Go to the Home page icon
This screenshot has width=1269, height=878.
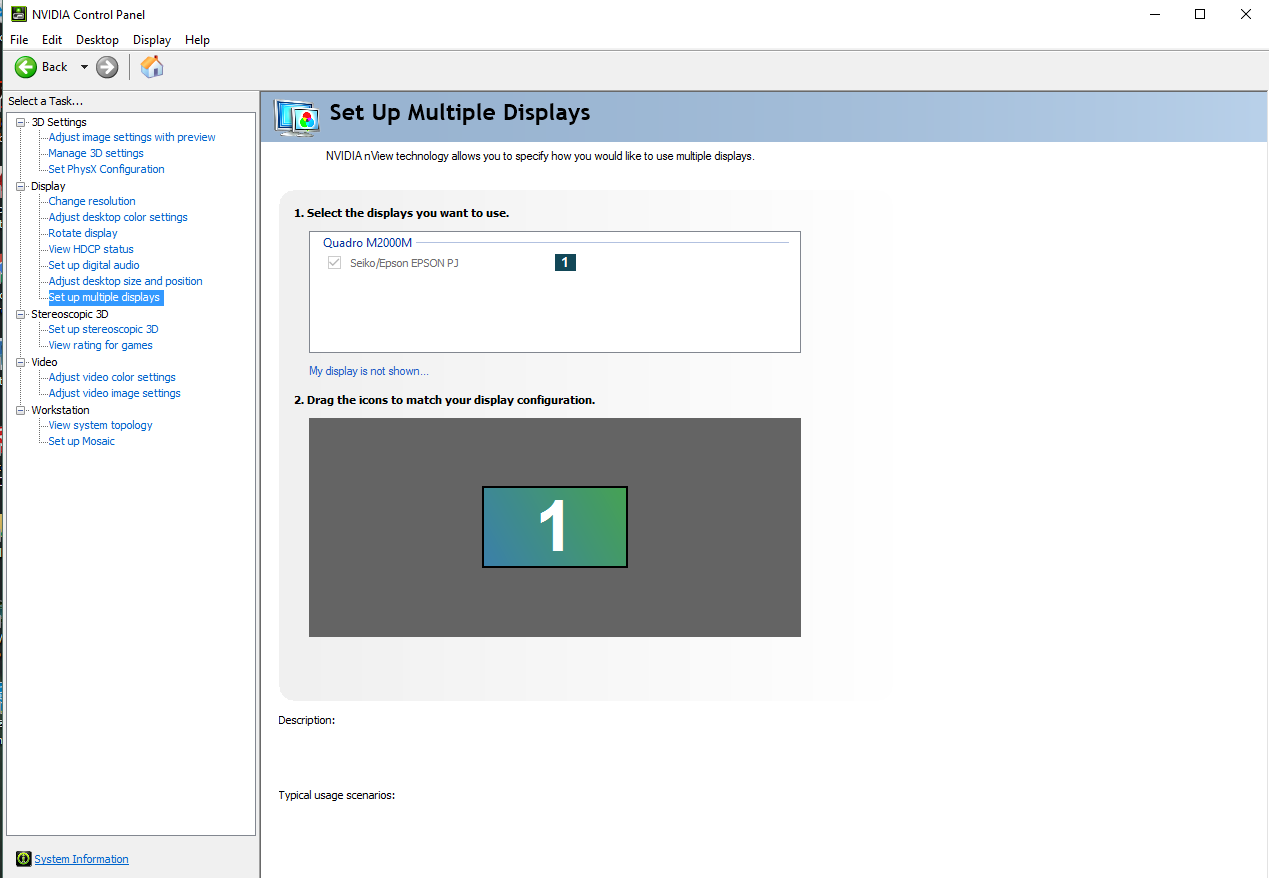152,67
